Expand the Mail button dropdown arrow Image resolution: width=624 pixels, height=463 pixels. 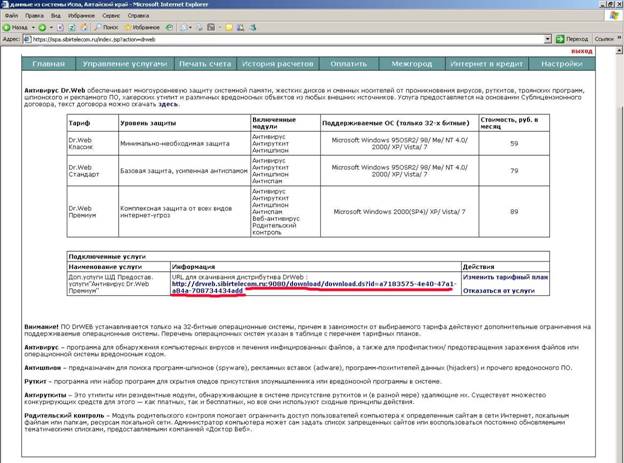pyautogui.click(x=190, y=27)
